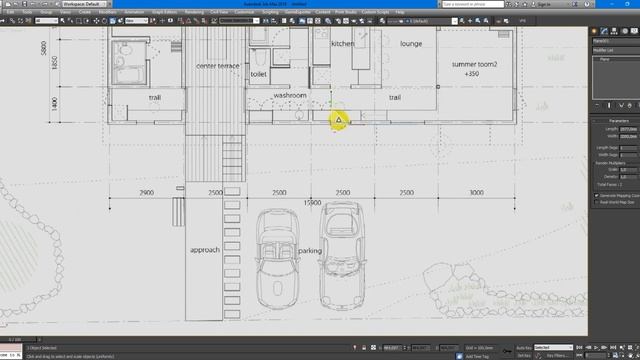
Task: Click the Save File quick access icon
Action: pos(24,4)
